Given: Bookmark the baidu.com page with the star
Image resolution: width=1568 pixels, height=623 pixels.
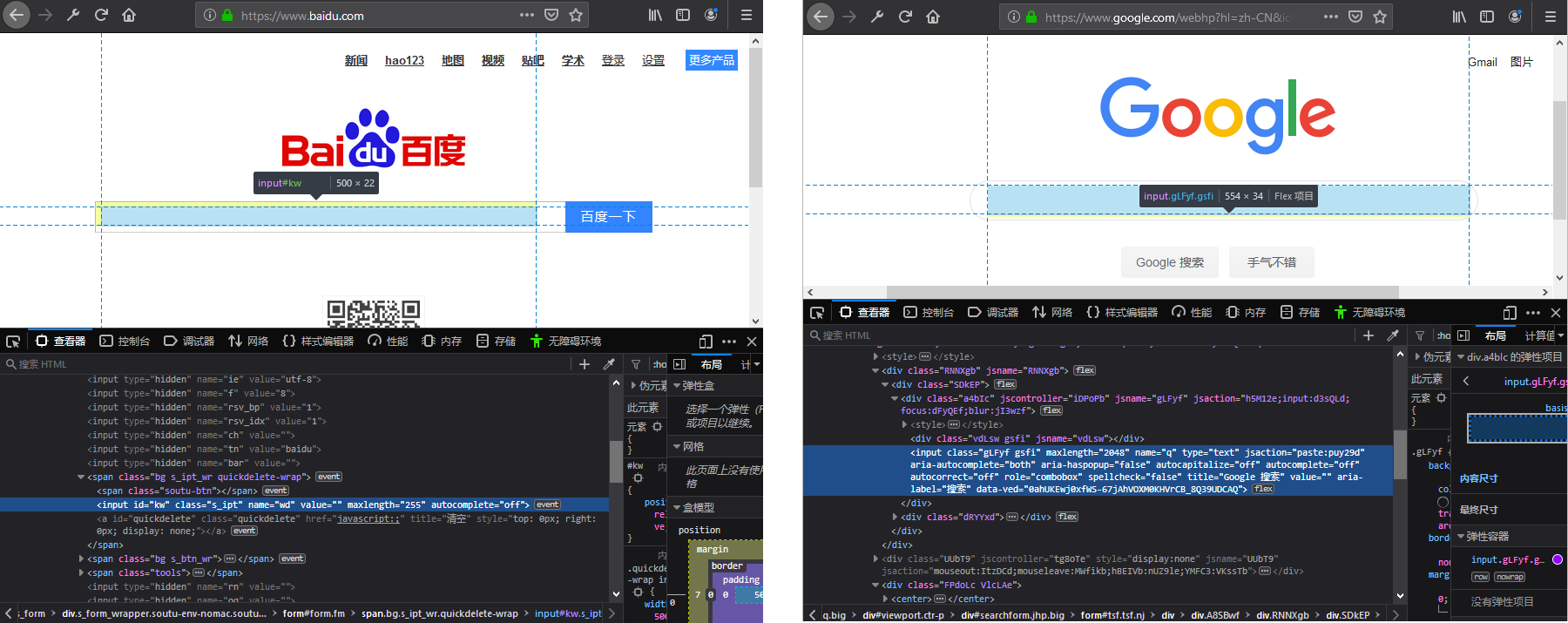Looking at the screenshot, I should point(576,15).
